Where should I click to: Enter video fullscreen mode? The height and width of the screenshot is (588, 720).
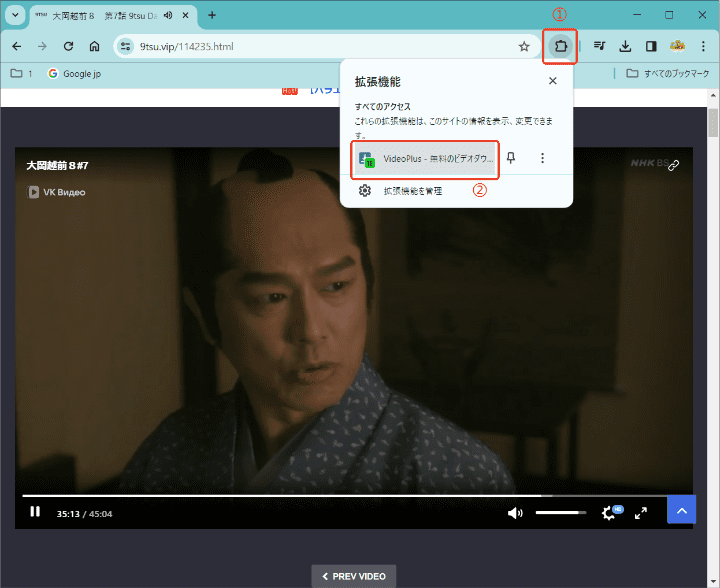pos(641,513)
